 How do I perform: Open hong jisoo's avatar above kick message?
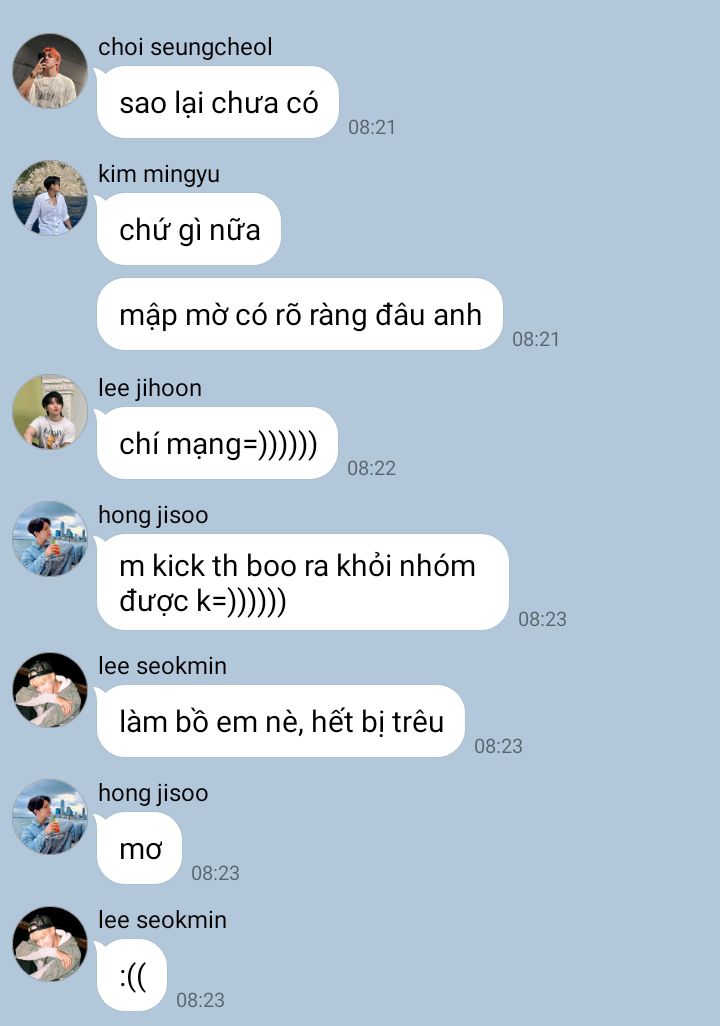coord(50,539)
